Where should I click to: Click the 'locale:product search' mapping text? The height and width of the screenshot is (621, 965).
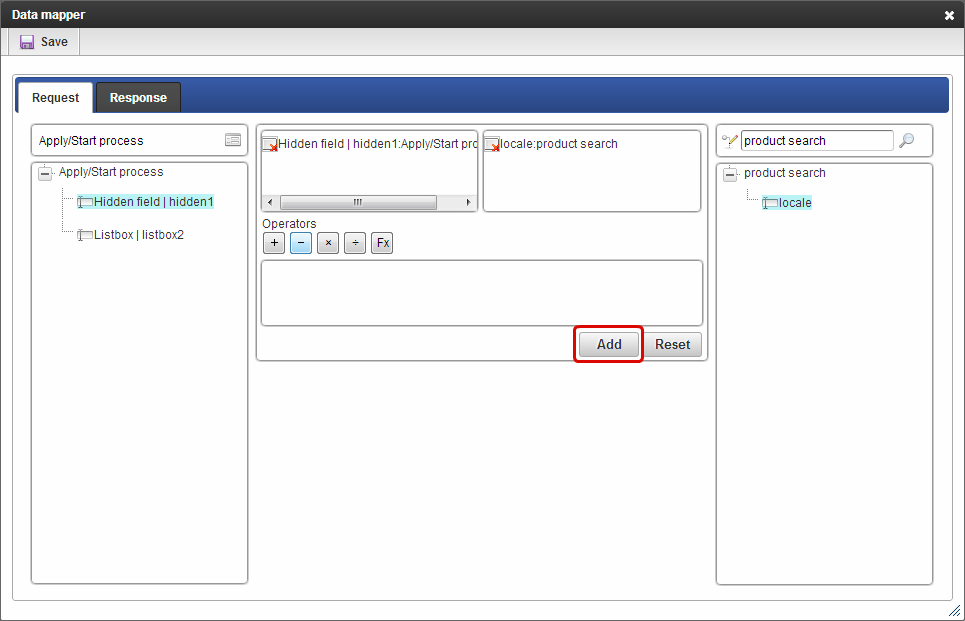[x=559, y=144]
